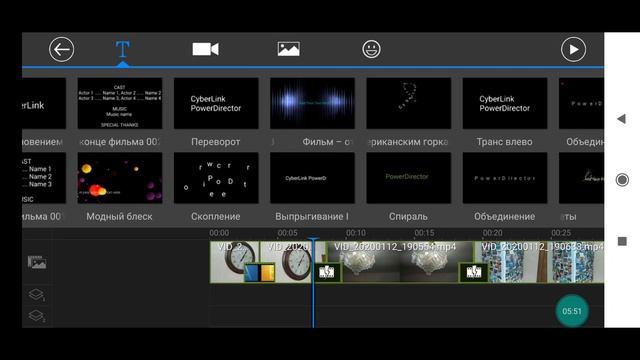Click the 00:00 mark on timeline ruler
Image resolution: width=640 pixels, height=360 pixels.
[x=219, y=233]
